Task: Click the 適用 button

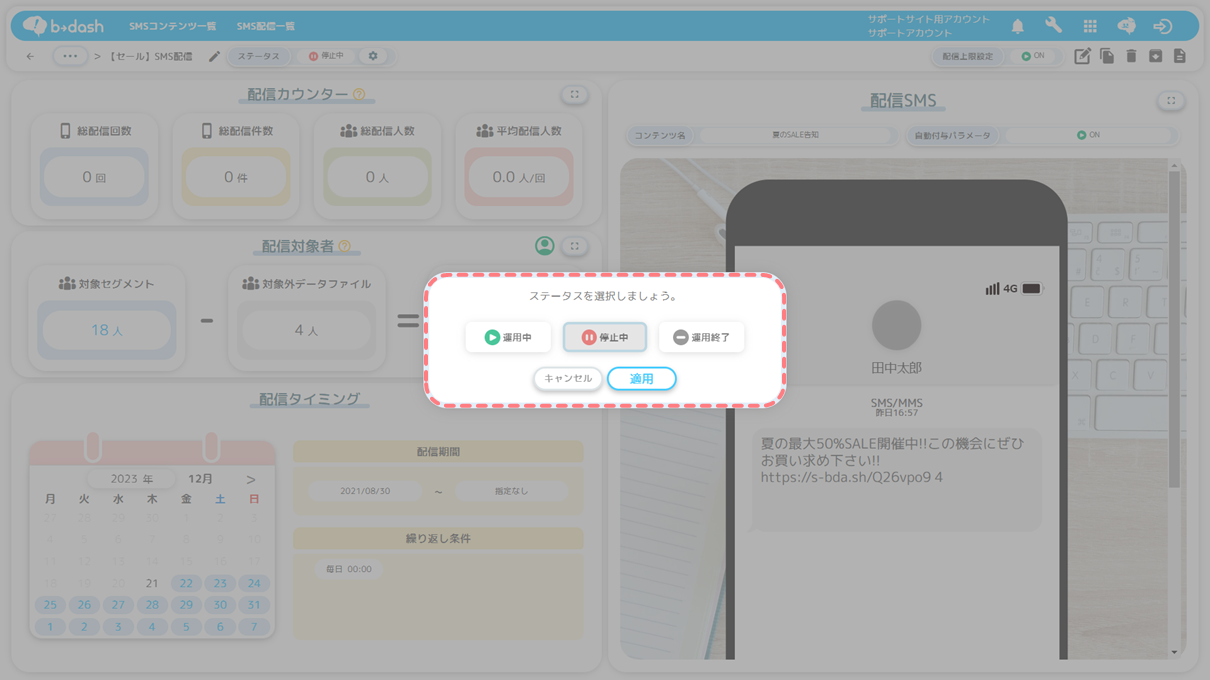Action: point(642,379)
